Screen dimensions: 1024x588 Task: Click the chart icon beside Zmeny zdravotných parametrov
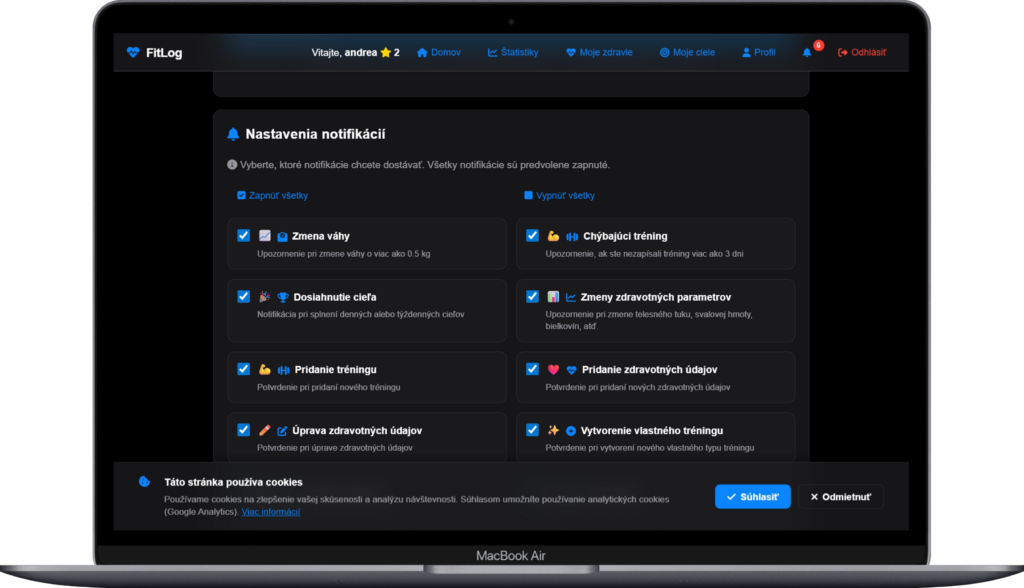pos(571,297)
